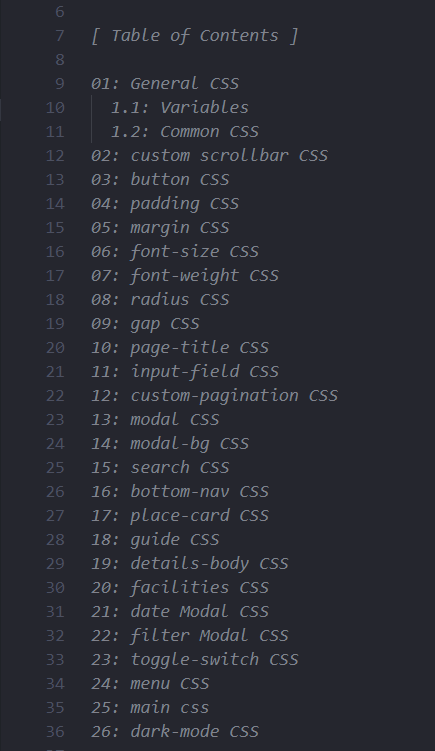Place cursor at '06: font-size CSS'

point(175,251)
